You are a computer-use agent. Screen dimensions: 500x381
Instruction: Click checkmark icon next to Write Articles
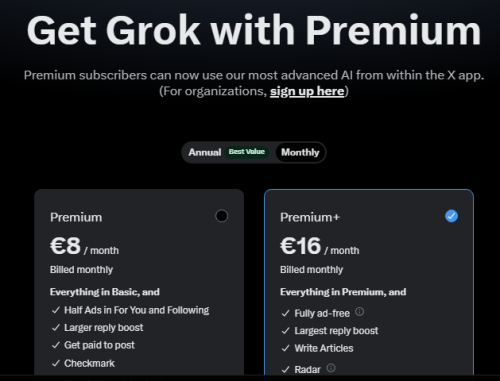[286, 348]
